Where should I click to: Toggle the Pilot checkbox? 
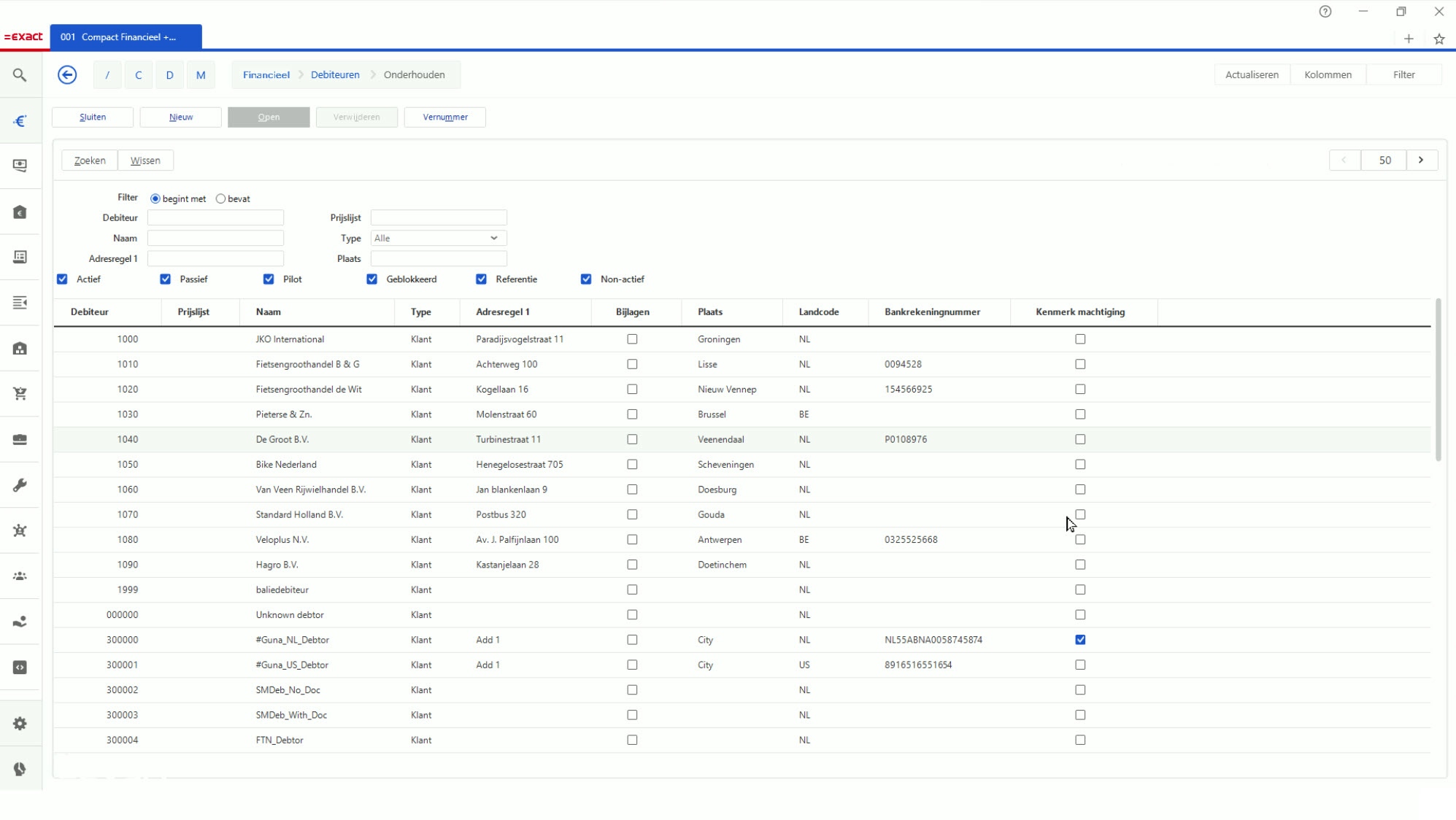[269, 279]
